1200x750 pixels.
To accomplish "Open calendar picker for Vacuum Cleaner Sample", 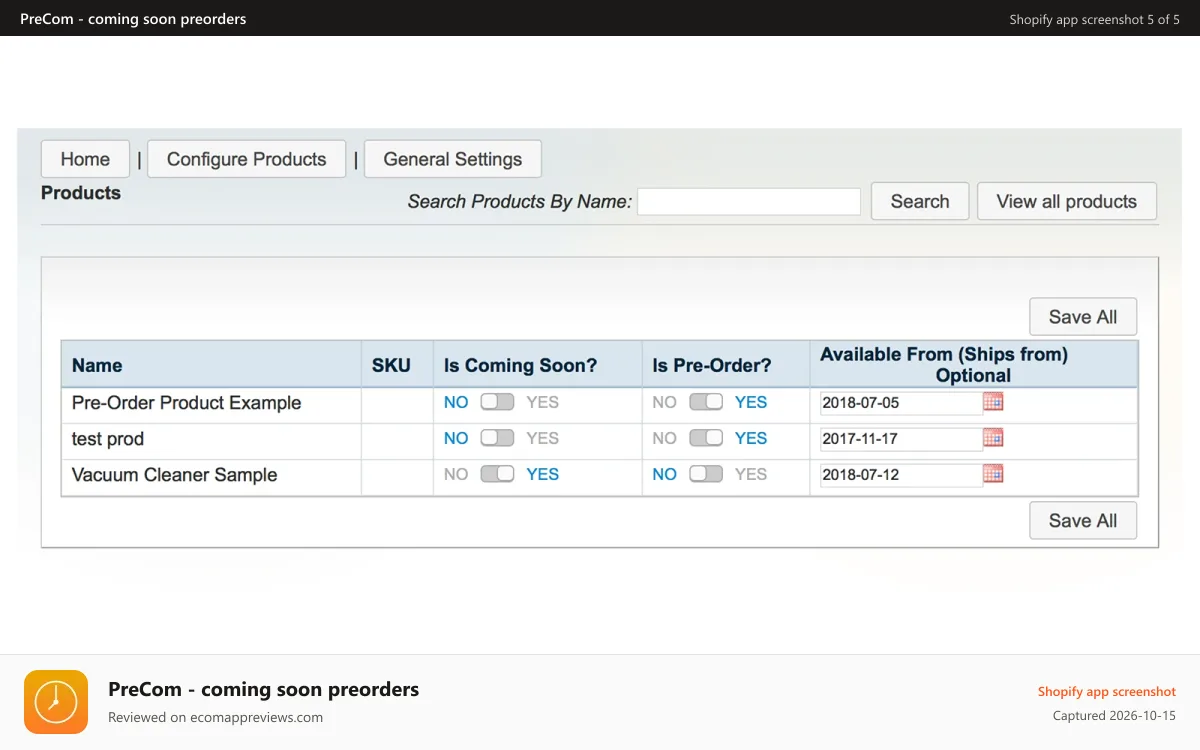I will (993, 474).
